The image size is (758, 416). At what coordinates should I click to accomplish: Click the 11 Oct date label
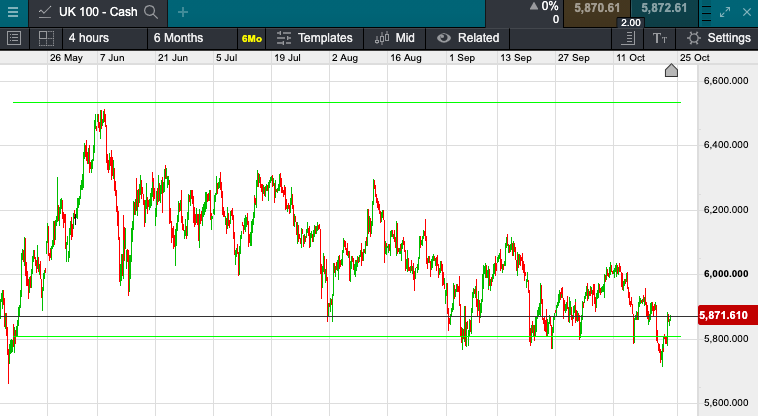[x=630, y=58]
